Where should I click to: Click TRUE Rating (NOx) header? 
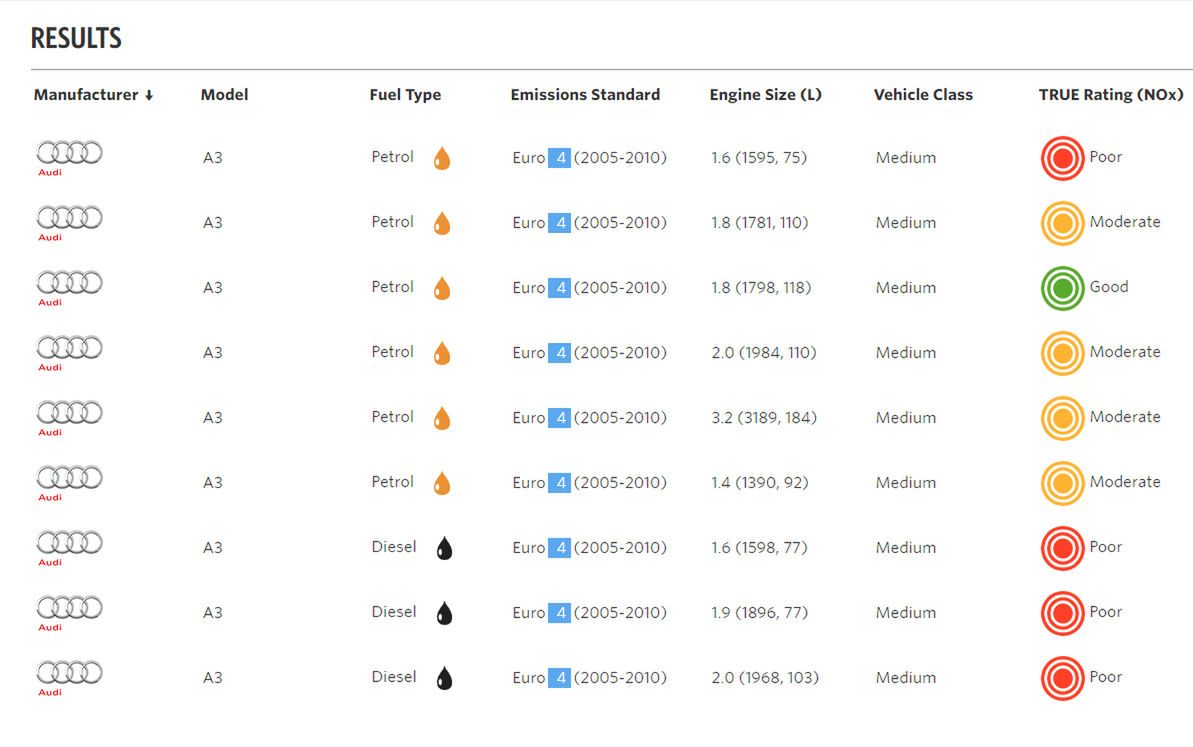[x=1111, y=95]
